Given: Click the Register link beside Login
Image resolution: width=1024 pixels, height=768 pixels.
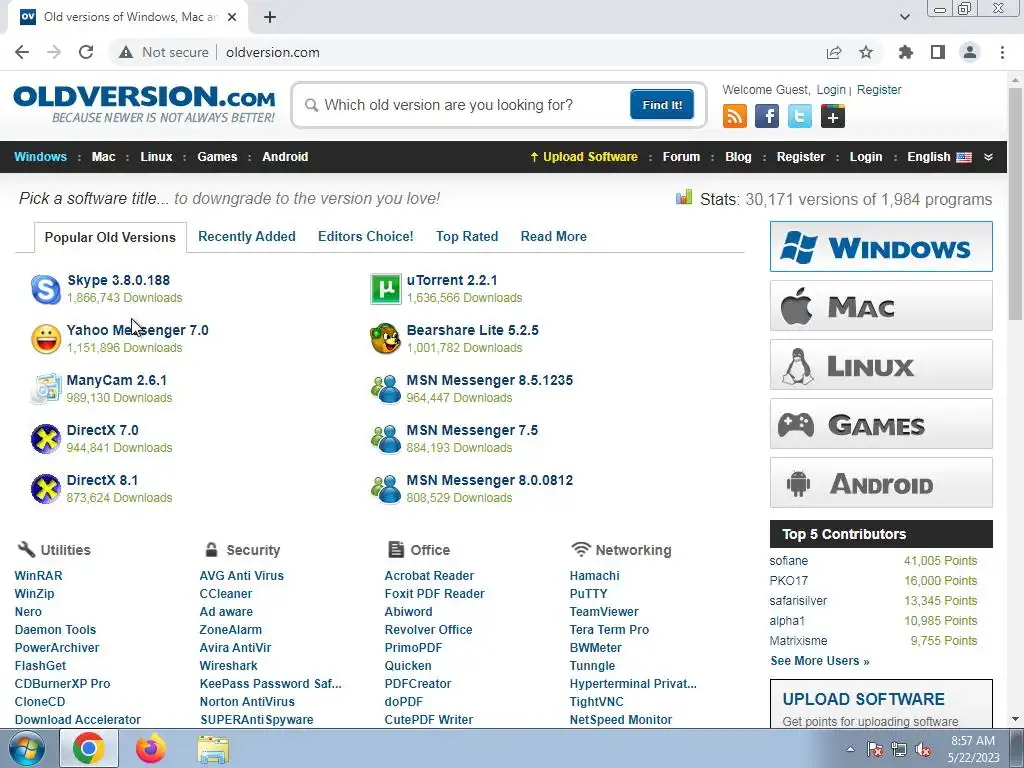Looking at the screenshot, I should point(878,89).
